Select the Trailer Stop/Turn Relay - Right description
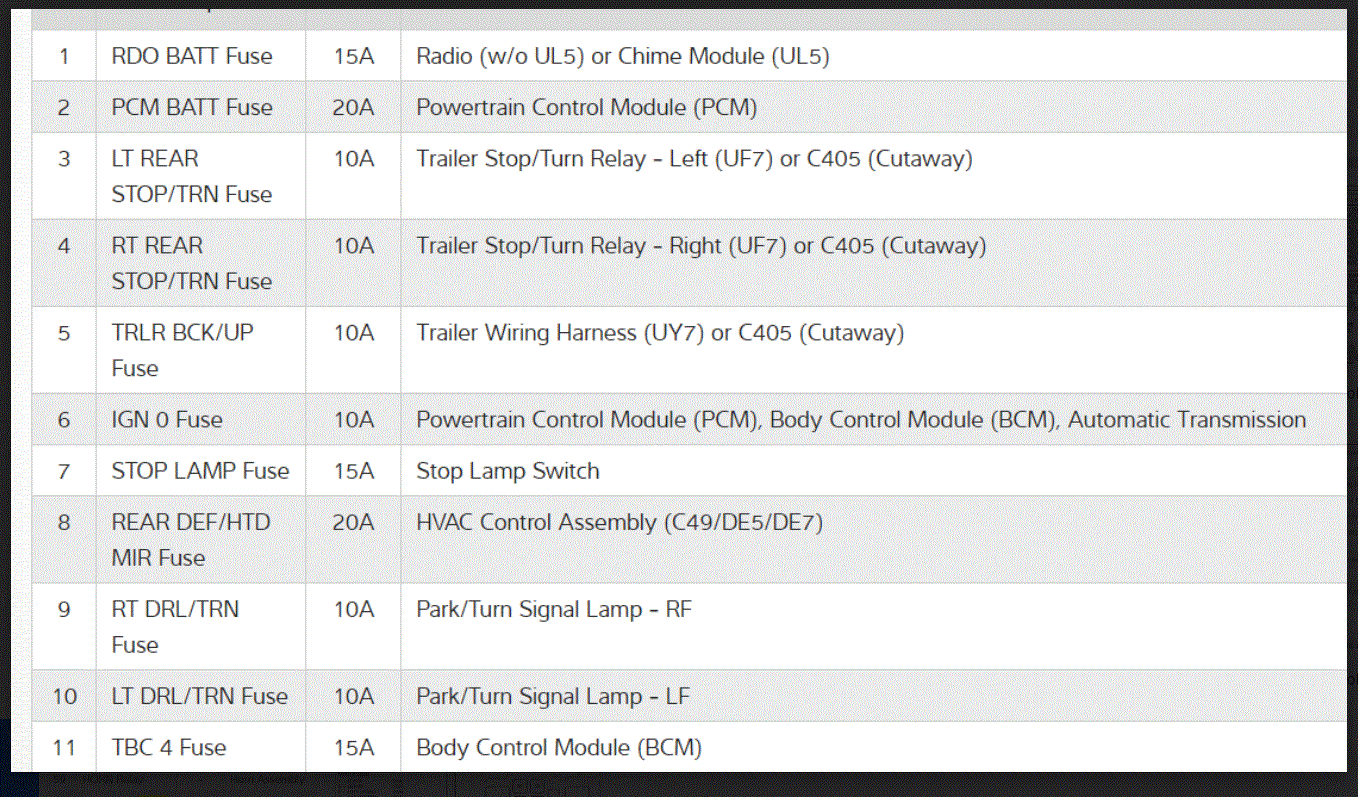This screenshot has height=797, width=1358. pos(701,246)
